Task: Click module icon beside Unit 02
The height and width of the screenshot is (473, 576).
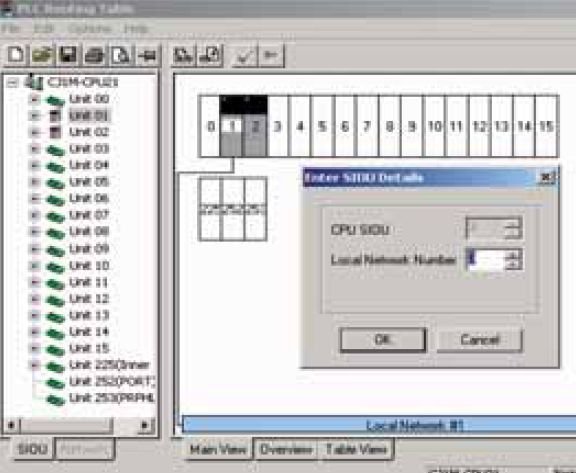Action: tap(55, 133)
